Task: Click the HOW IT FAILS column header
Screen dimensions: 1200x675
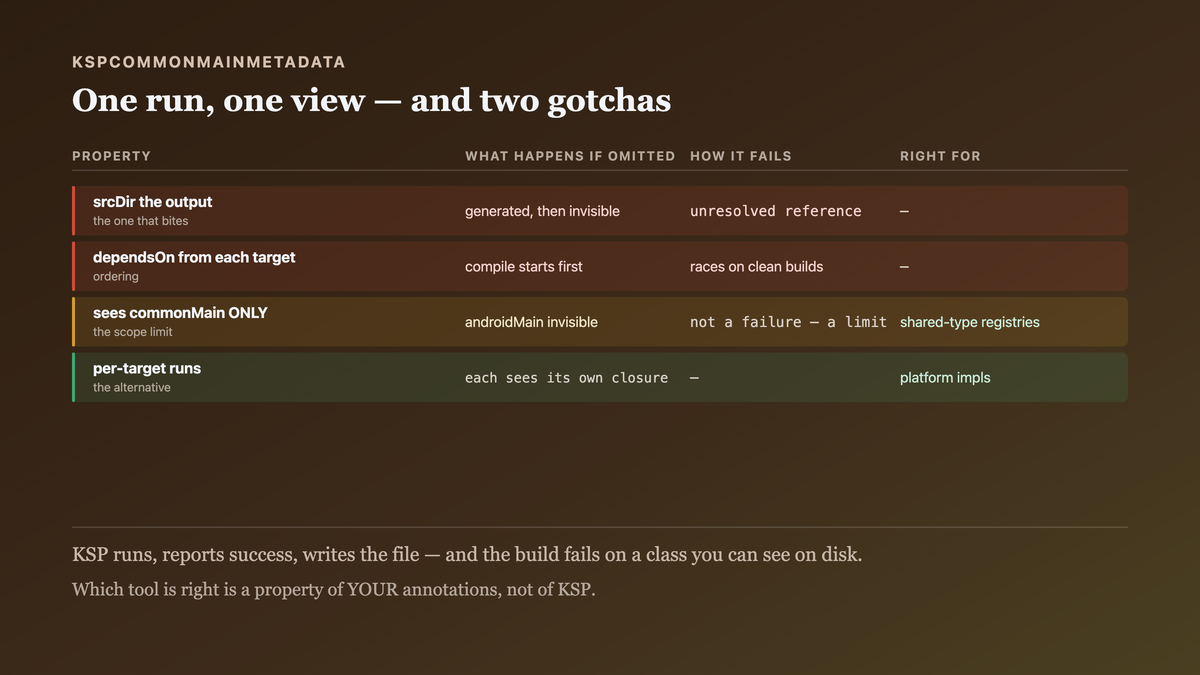Action: point(741,156)
